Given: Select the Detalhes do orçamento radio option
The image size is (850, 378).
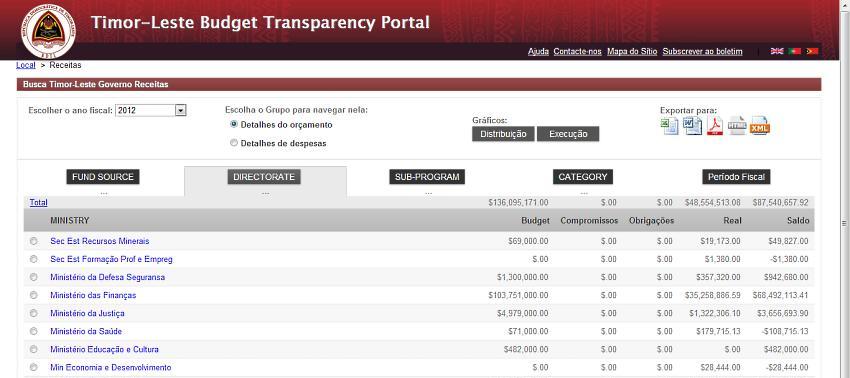Looking at the screenshot, I should (234, 124).
